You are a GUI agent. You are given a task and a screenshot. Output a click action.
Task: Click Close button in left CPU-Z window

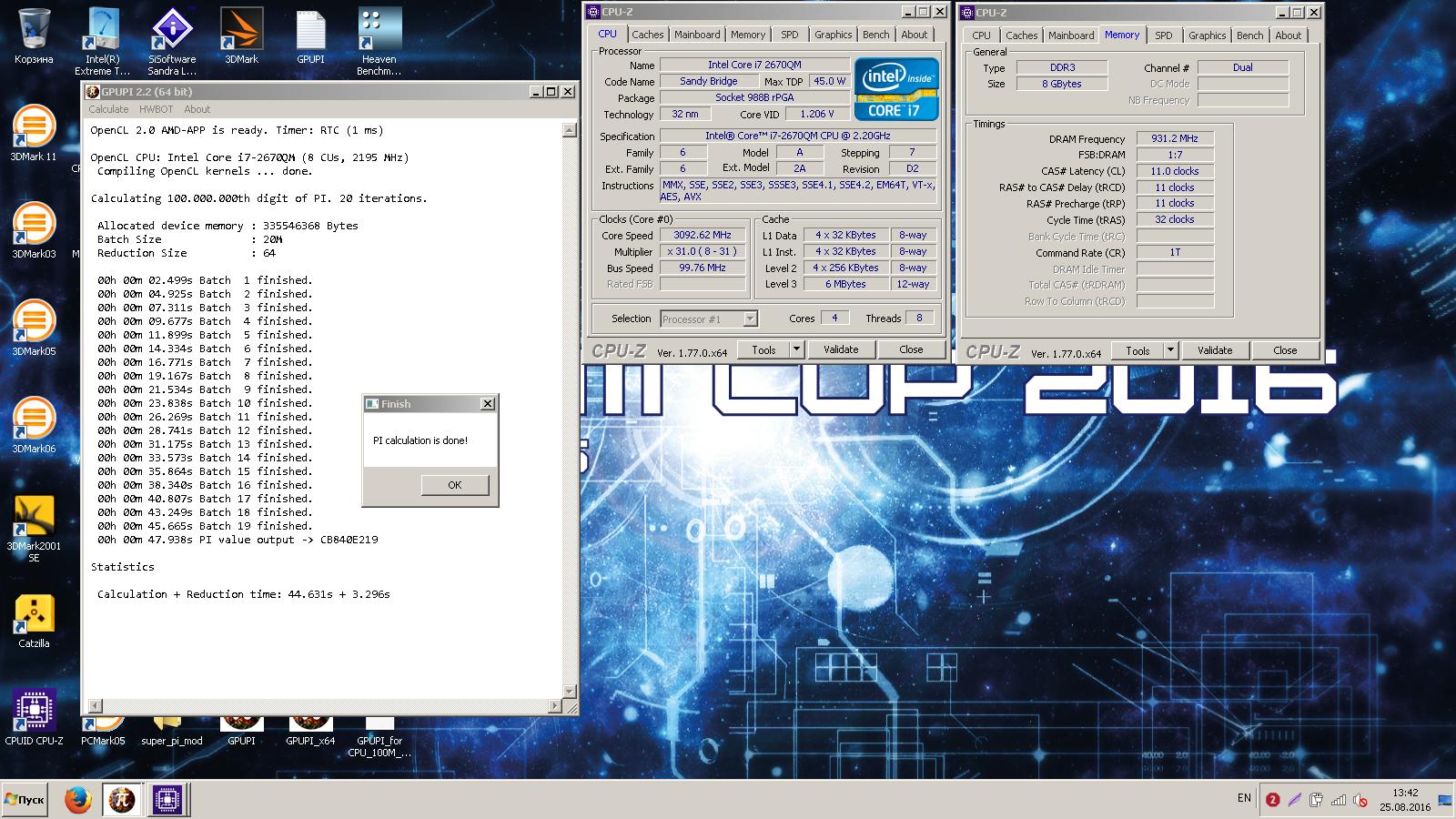911,349
